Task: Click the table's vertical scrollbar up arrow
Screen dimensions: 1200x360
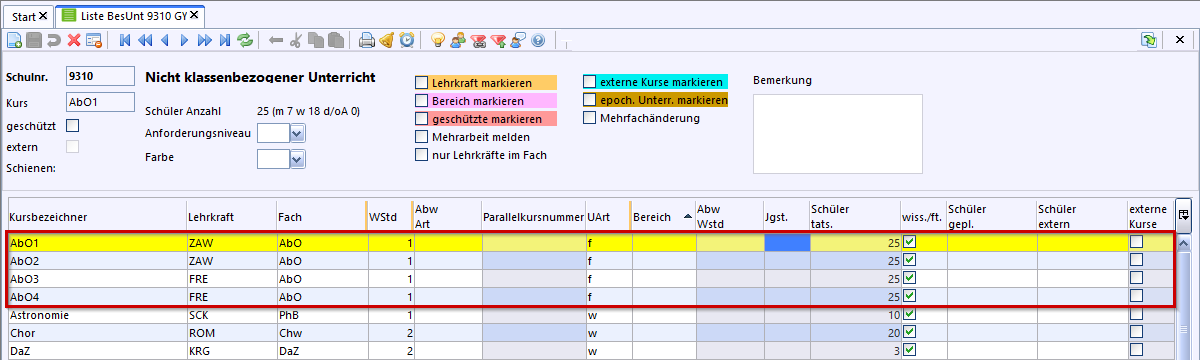Action: click(1184, 243)
